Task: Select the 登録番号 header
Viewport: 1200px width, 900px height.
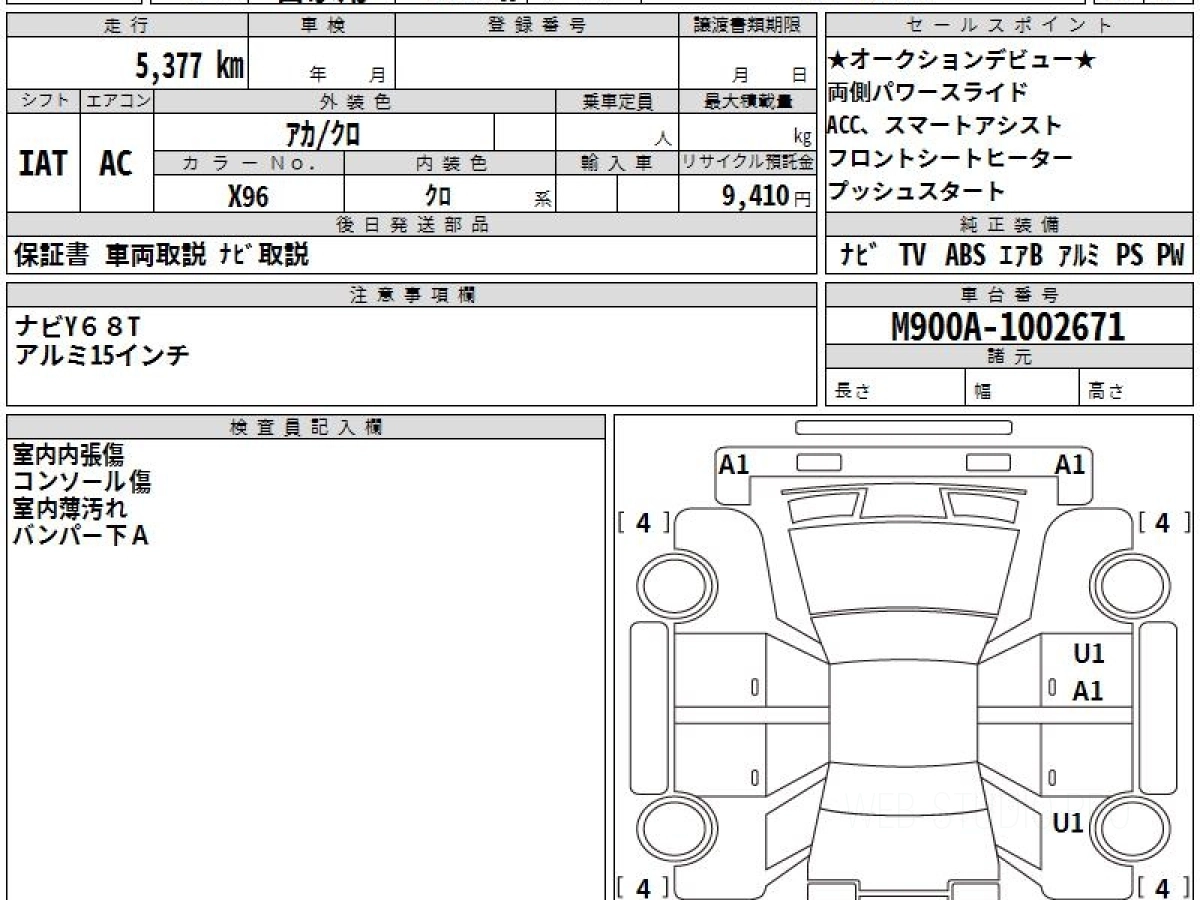Action: pos(537,26)
